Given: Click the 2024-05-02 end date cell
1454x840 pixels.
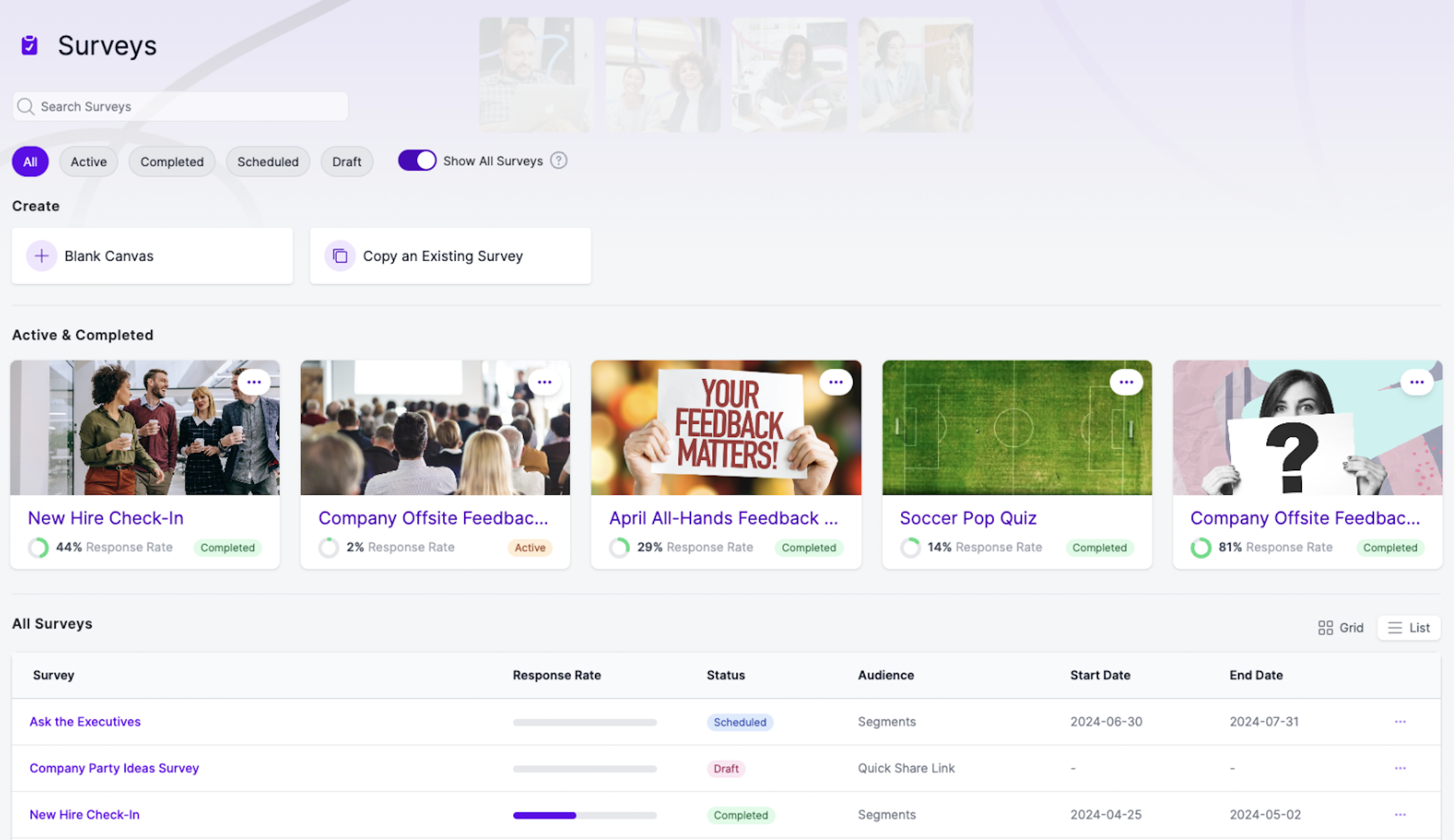Looking at the screenshot, I should point(1265,815).
